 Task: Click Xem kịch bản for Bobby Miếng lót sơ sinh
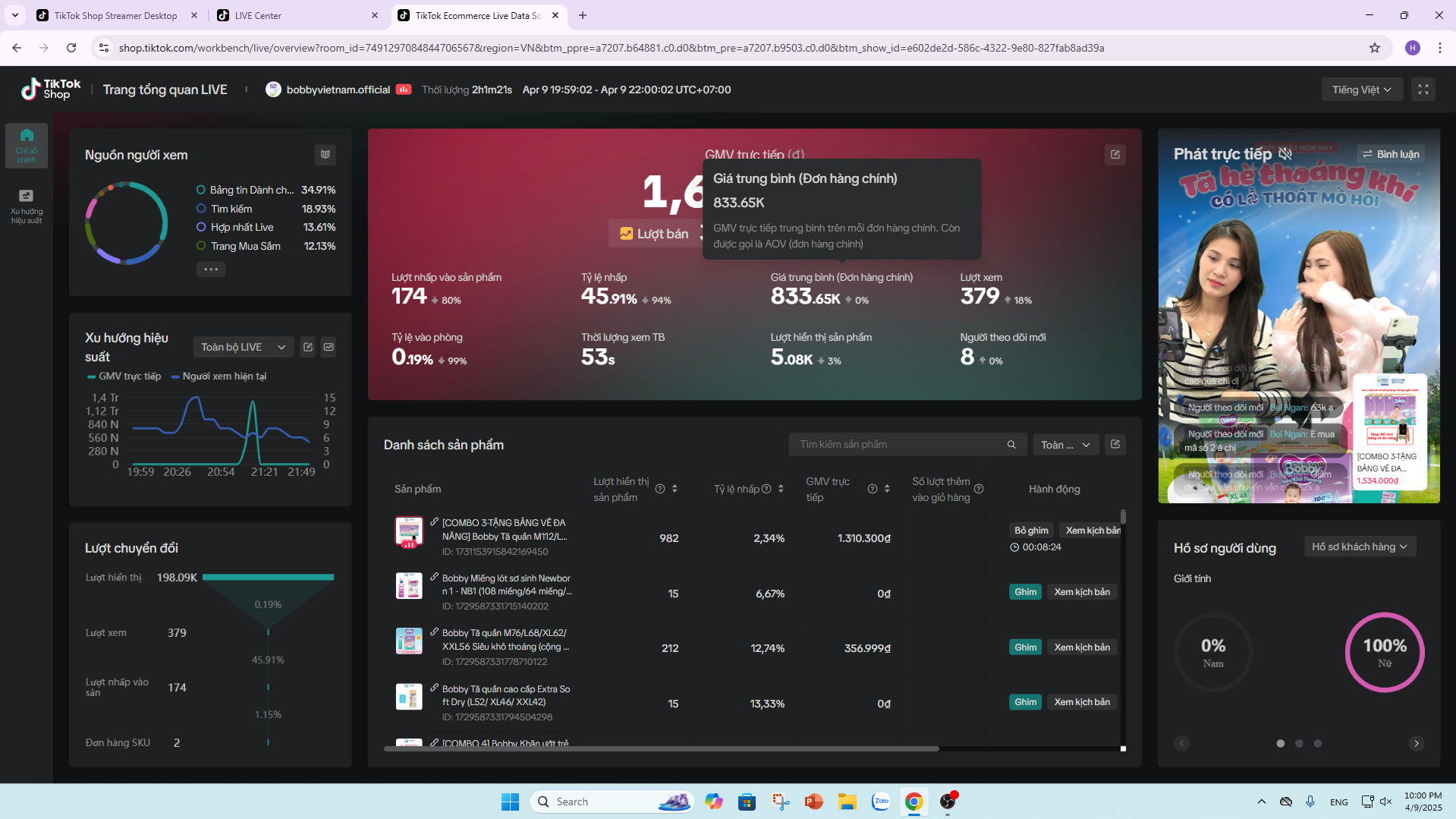[x=1082, y=592]
